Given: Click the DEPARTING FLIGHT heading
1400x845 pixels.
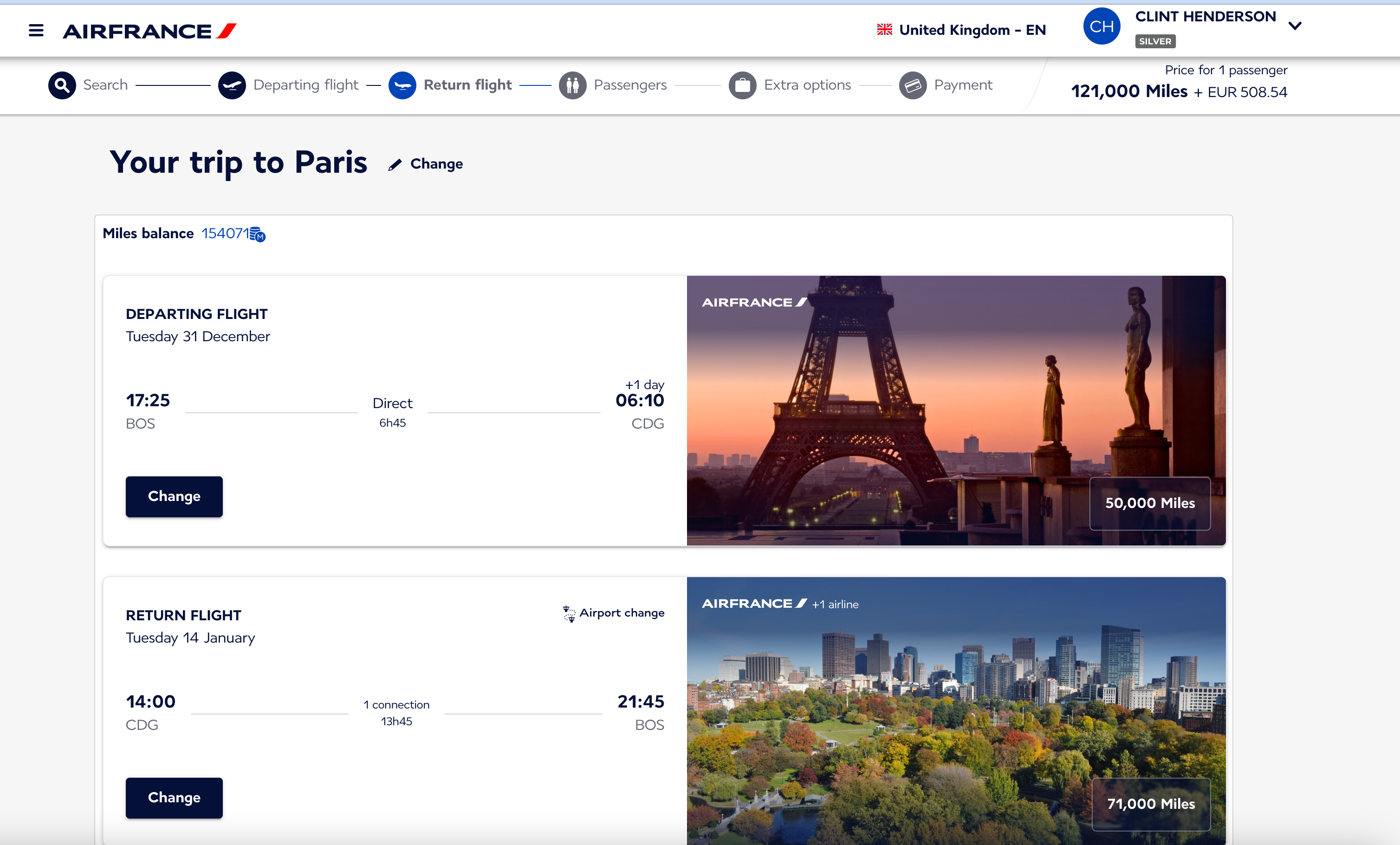Looking at the screenshot, I should [197, 314].
